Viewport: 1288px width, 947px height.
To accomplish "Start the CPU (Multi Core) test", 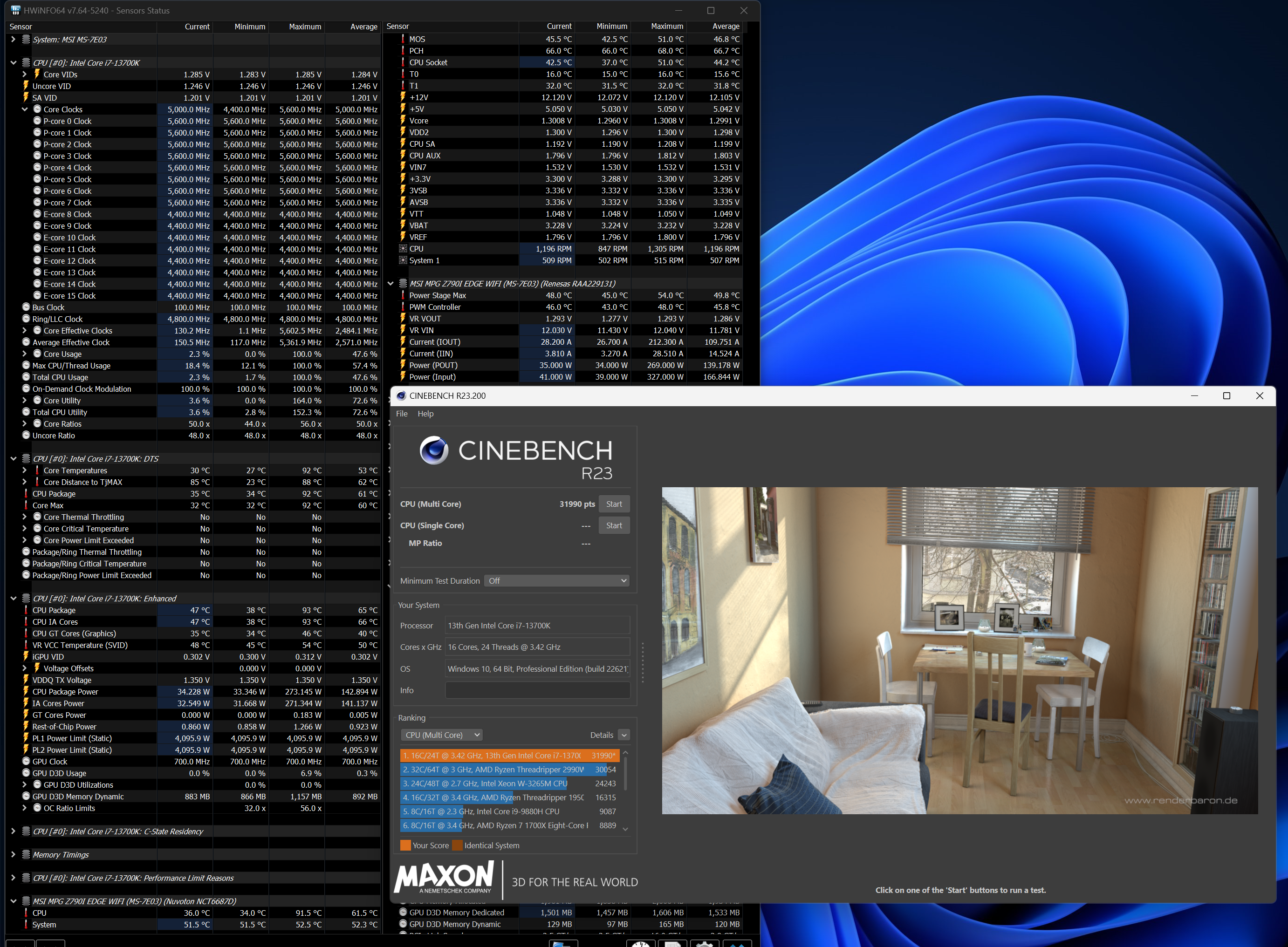I will tap(614, 504).
